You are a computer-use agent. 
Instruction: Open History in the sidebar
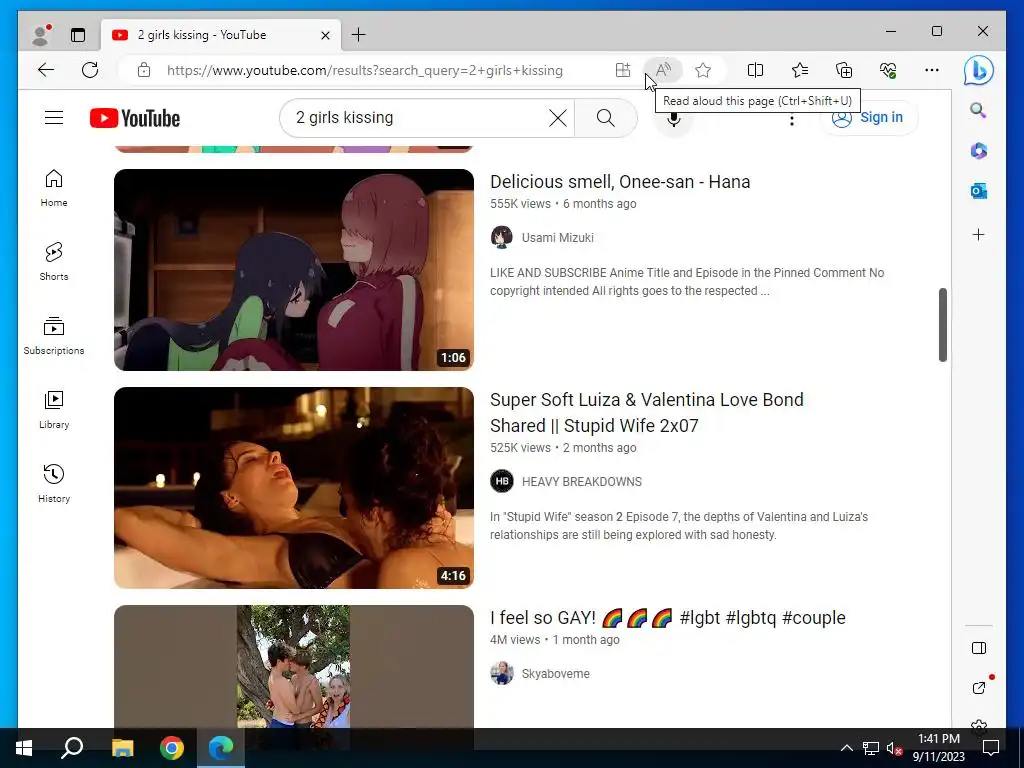(x=54, y=483)
